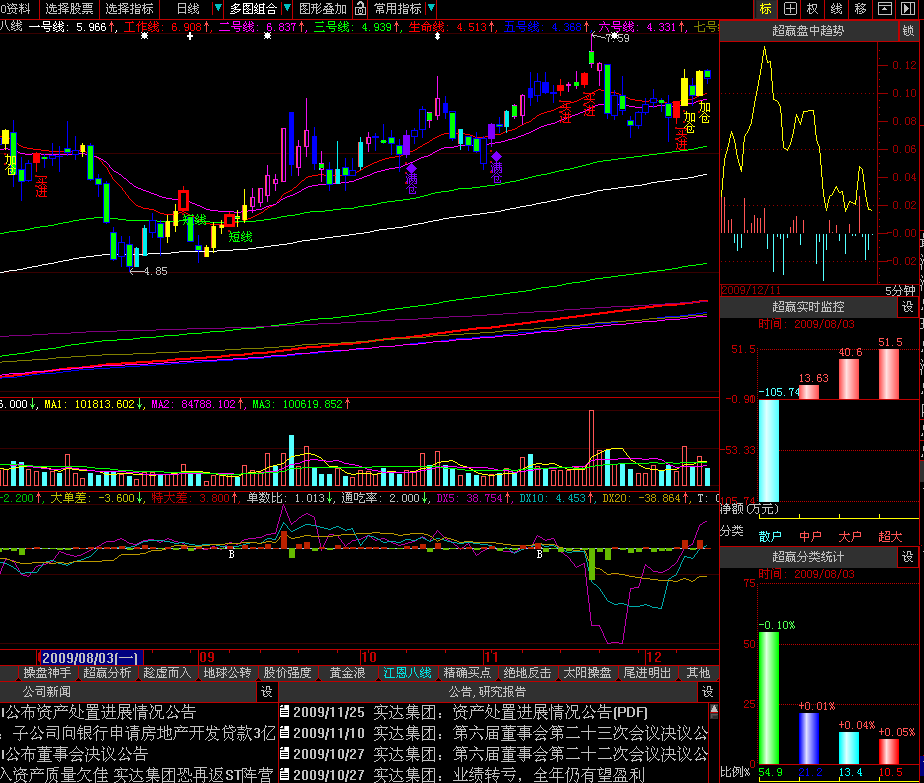
Task: Open document icon for first 2009/10/27 announcement
Action: click(x=284, y=753)
